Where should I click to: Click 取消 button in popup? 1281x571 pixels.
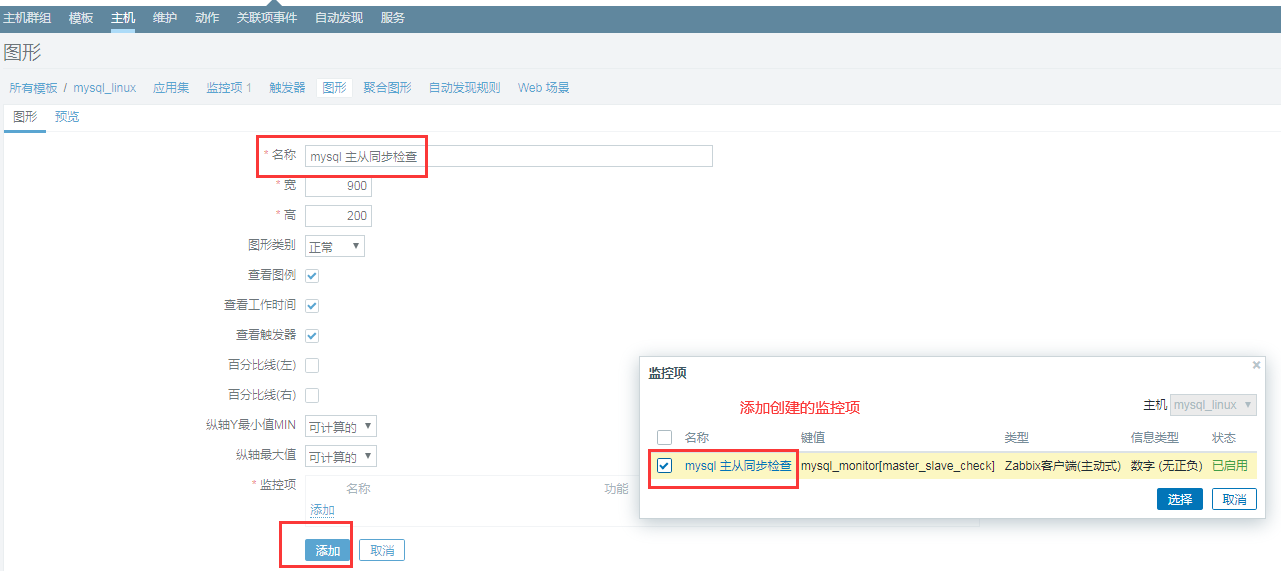point(1234,499)
